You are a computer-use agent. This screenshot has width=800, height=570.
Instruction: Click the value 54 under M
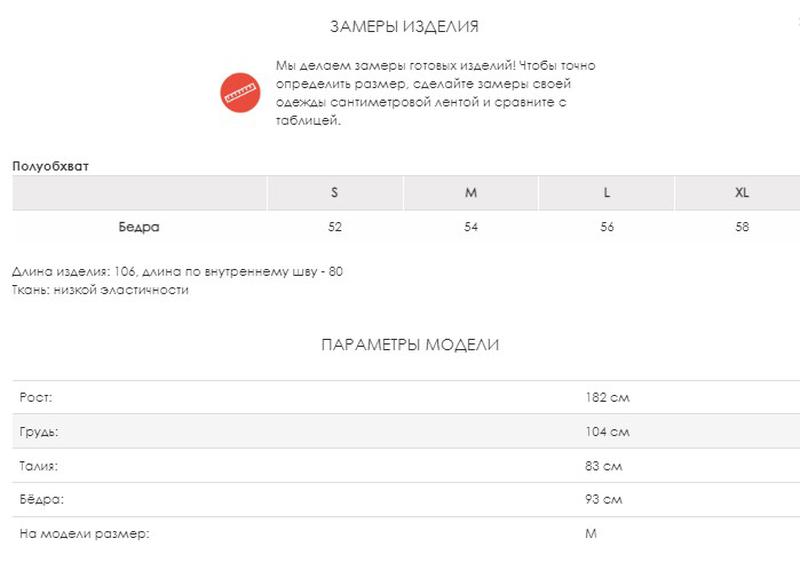[471, 227]
